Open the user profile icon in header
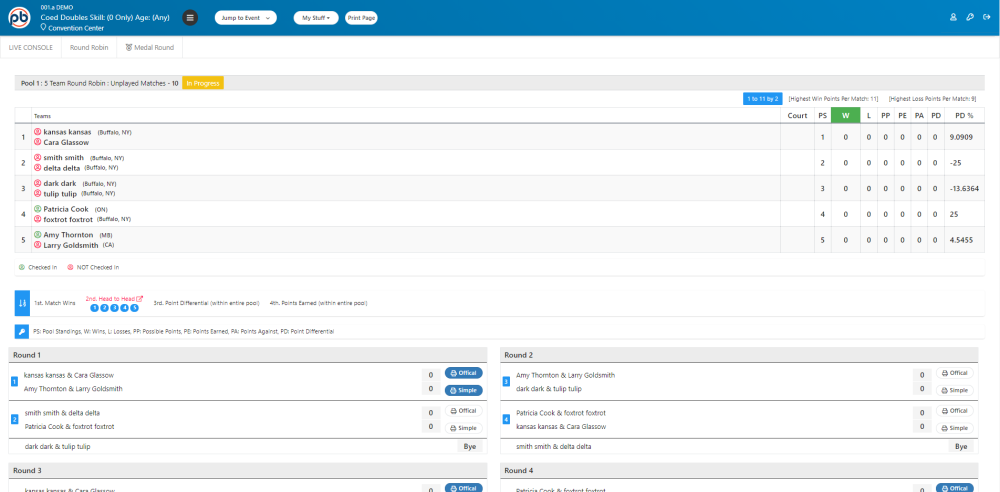Screen dimensions: 1000x492 [x=953, y=18]
